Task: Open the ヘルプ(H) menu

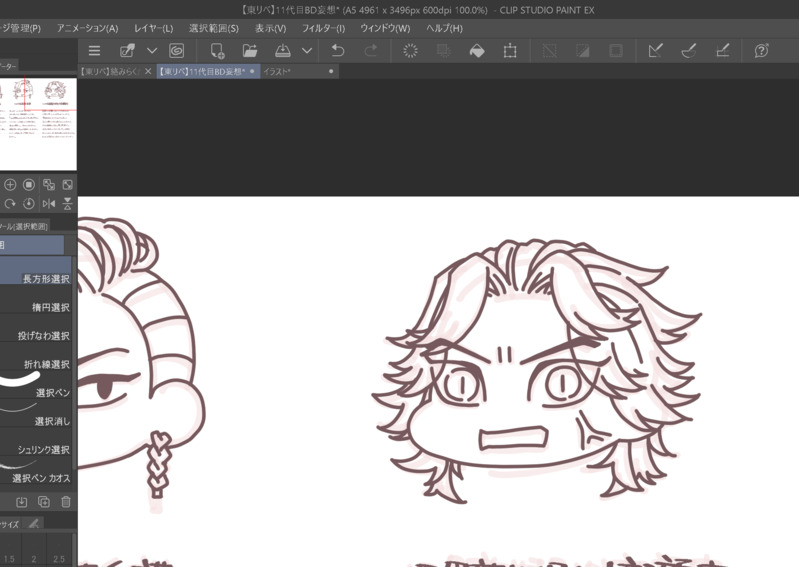Action: [444, 29]
